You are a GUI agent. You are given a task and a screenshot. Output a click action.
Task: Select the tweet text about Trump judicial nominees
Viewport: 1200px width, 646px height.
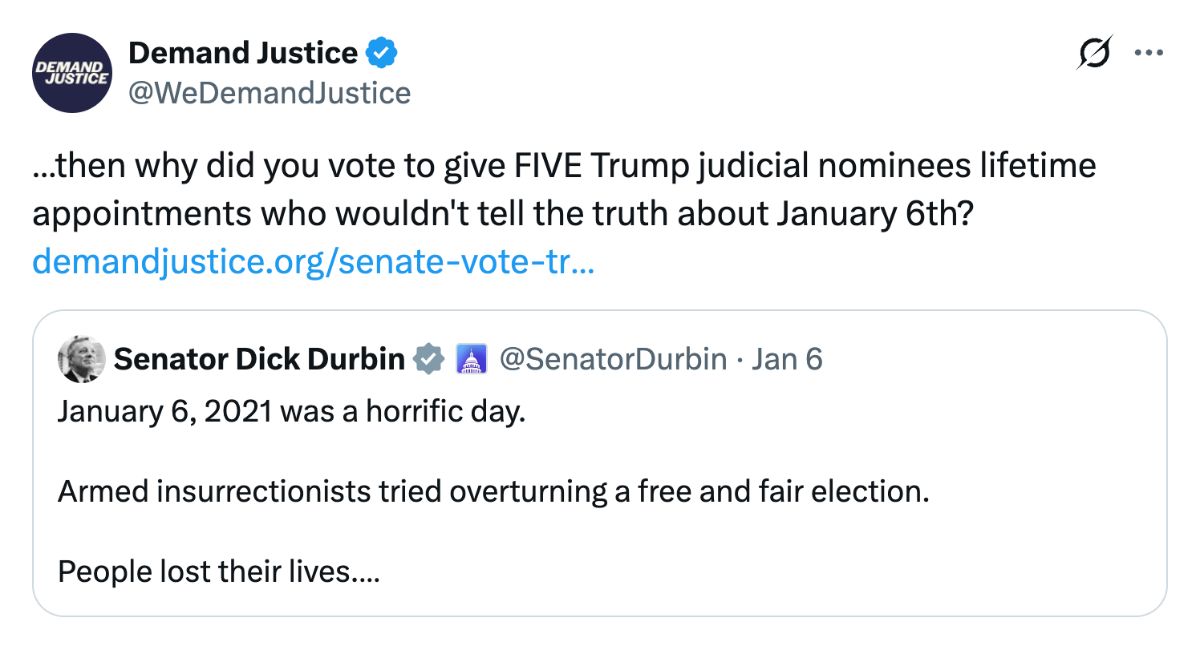560,188
